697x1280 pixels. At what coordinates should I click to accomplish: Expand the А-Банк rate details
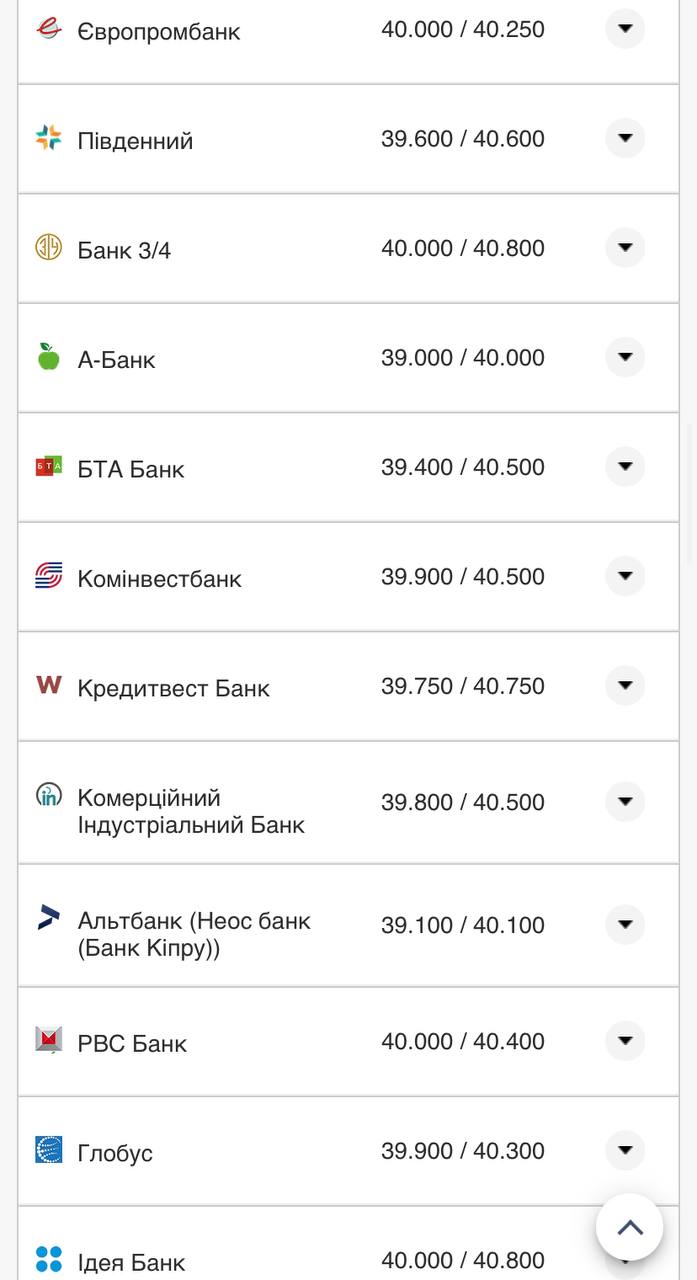point(624,357)
